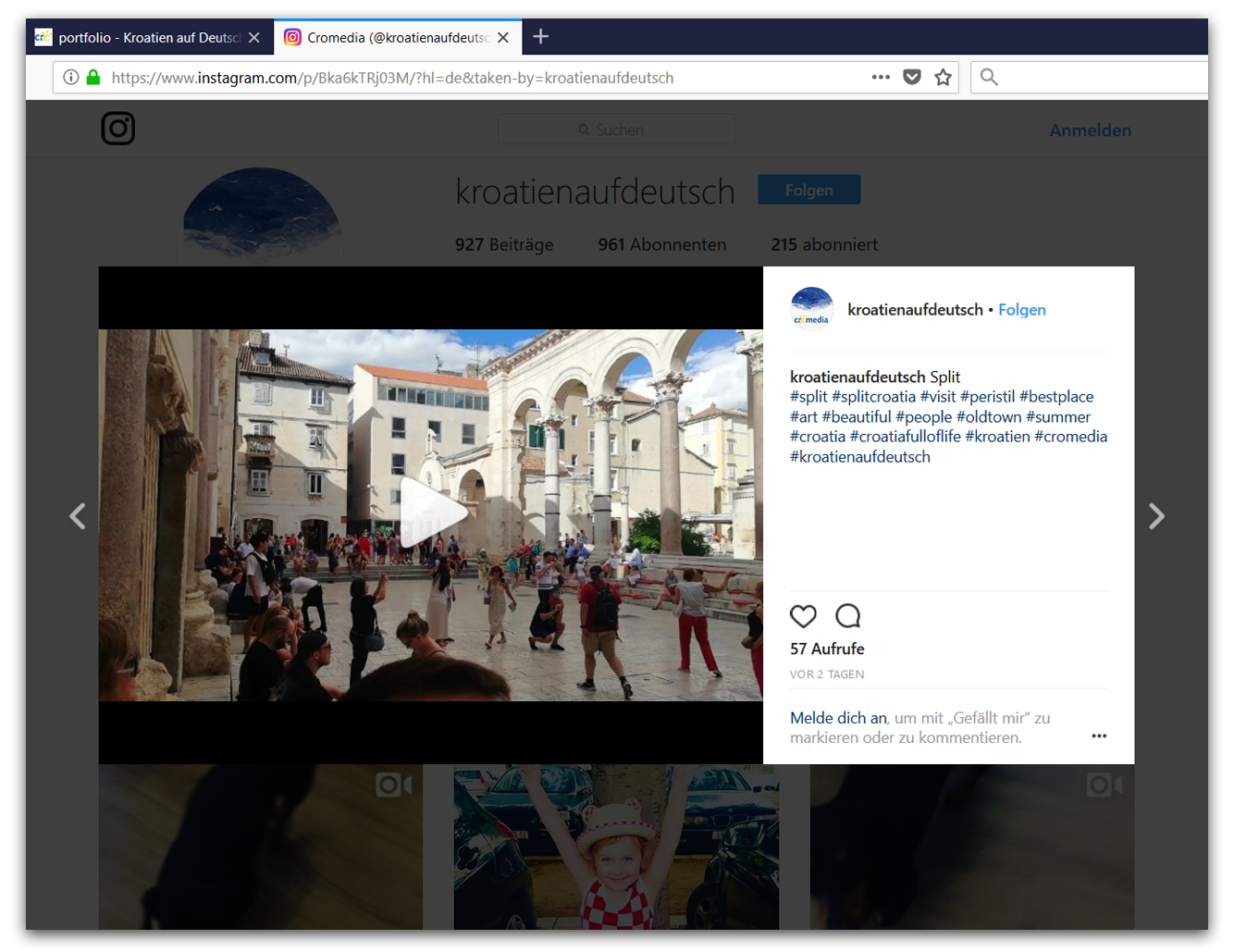Viewport: 1234px width, 952px height.
Task: Switch to the Cromedia Instagram tab
Action: click(x=398, y=38)
